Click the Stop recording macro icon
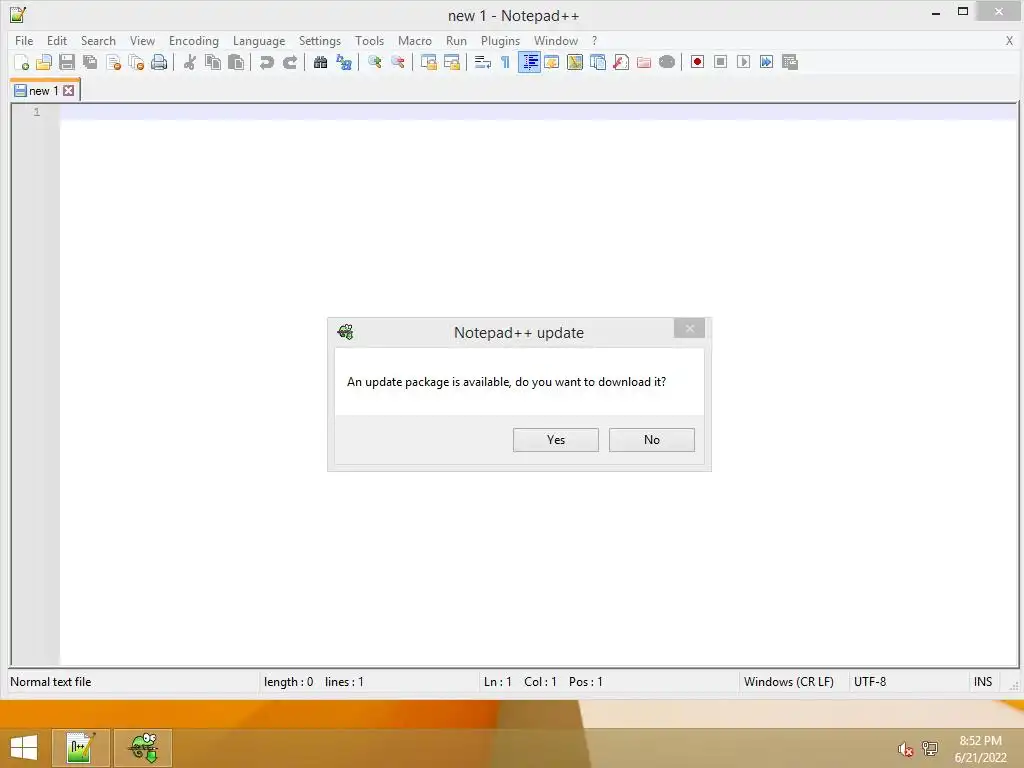Image resolution: width=1024 pixels, height=768 pixels. [x=720, y=62]
